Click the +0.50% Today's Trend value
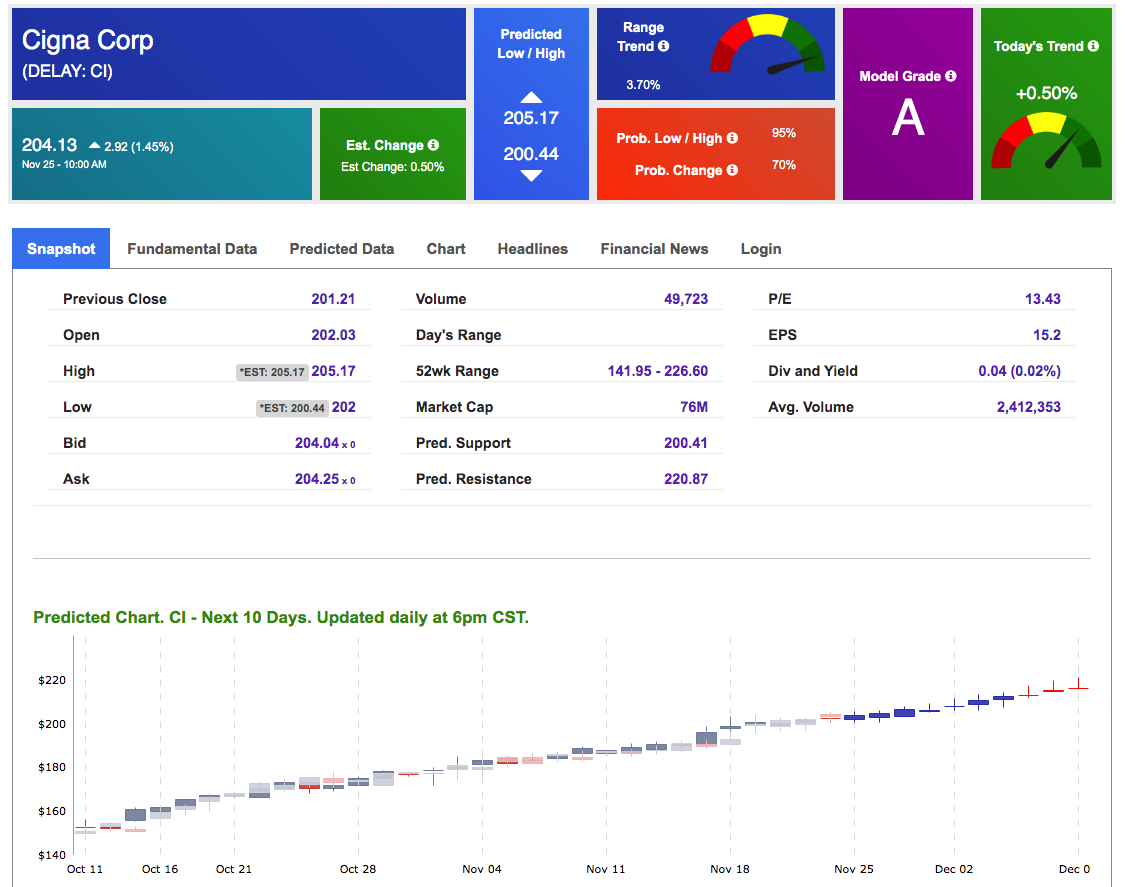This screenshot has height=887, width=1125. point(1046,93)
